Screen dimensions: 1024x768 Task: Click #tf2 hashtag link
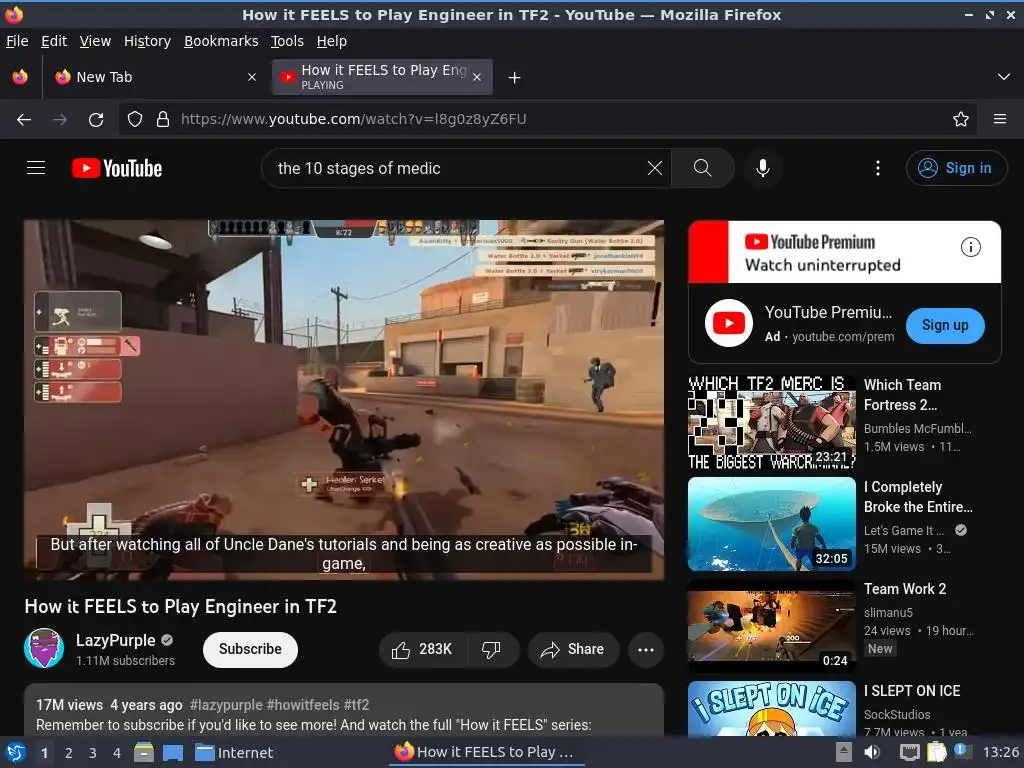tap(357, 705)
